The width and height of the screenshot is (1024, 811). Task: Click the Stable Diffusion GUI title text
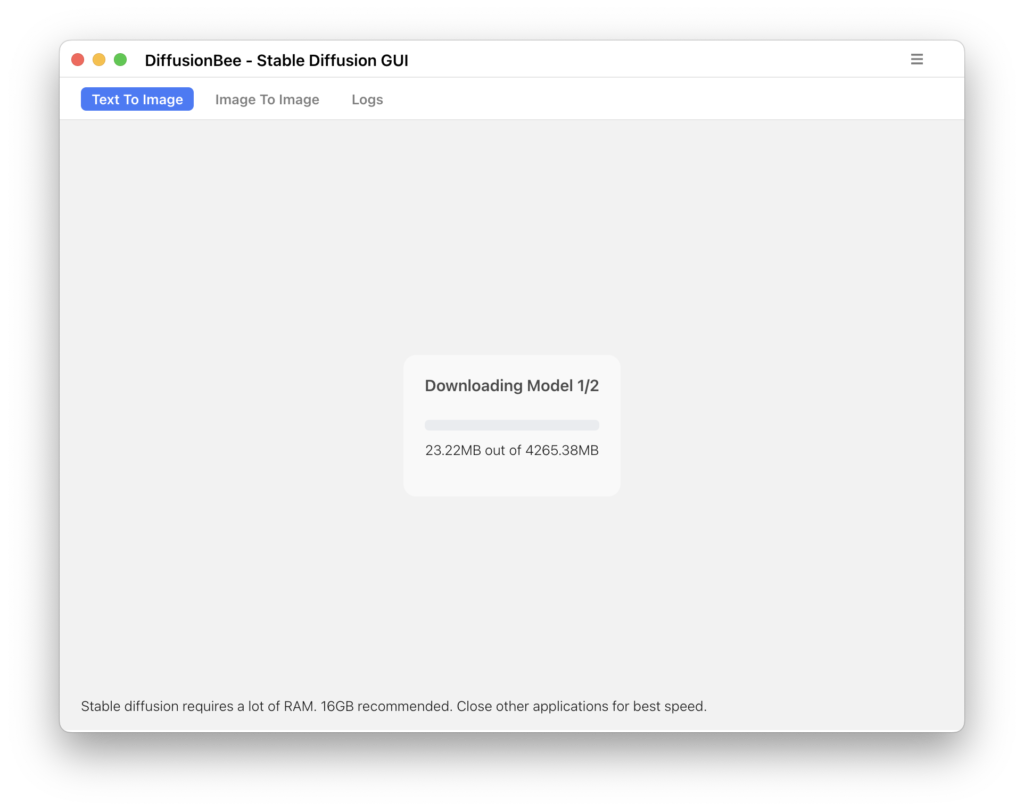coord(332,60)
